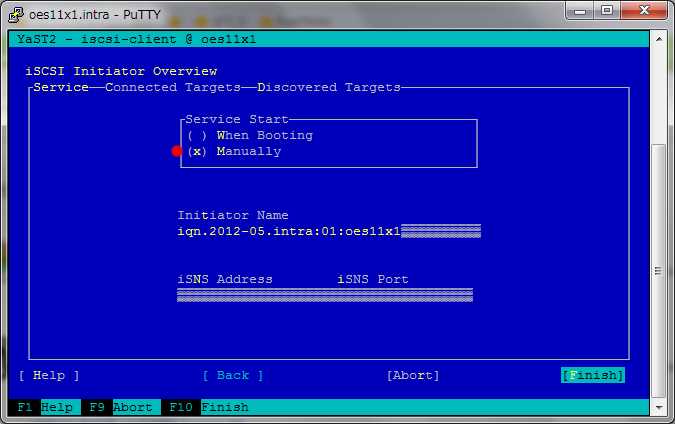Maximize the PuTTY window
The width and height of the screenshot is (675, 424).
607,11
